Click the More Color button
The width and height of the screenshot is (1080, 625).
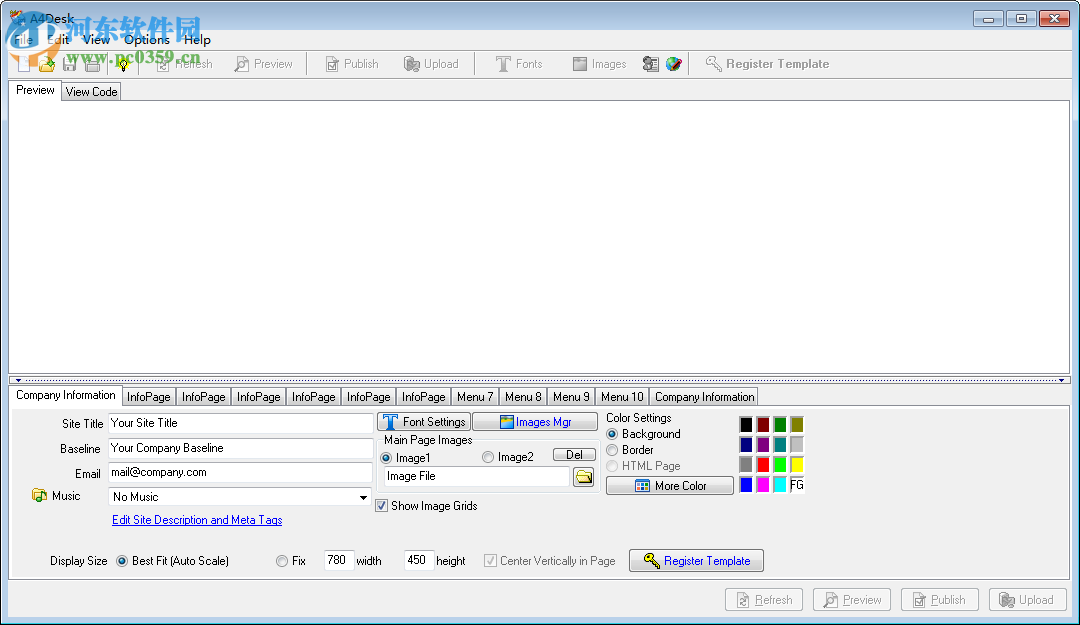coord(669,486)
